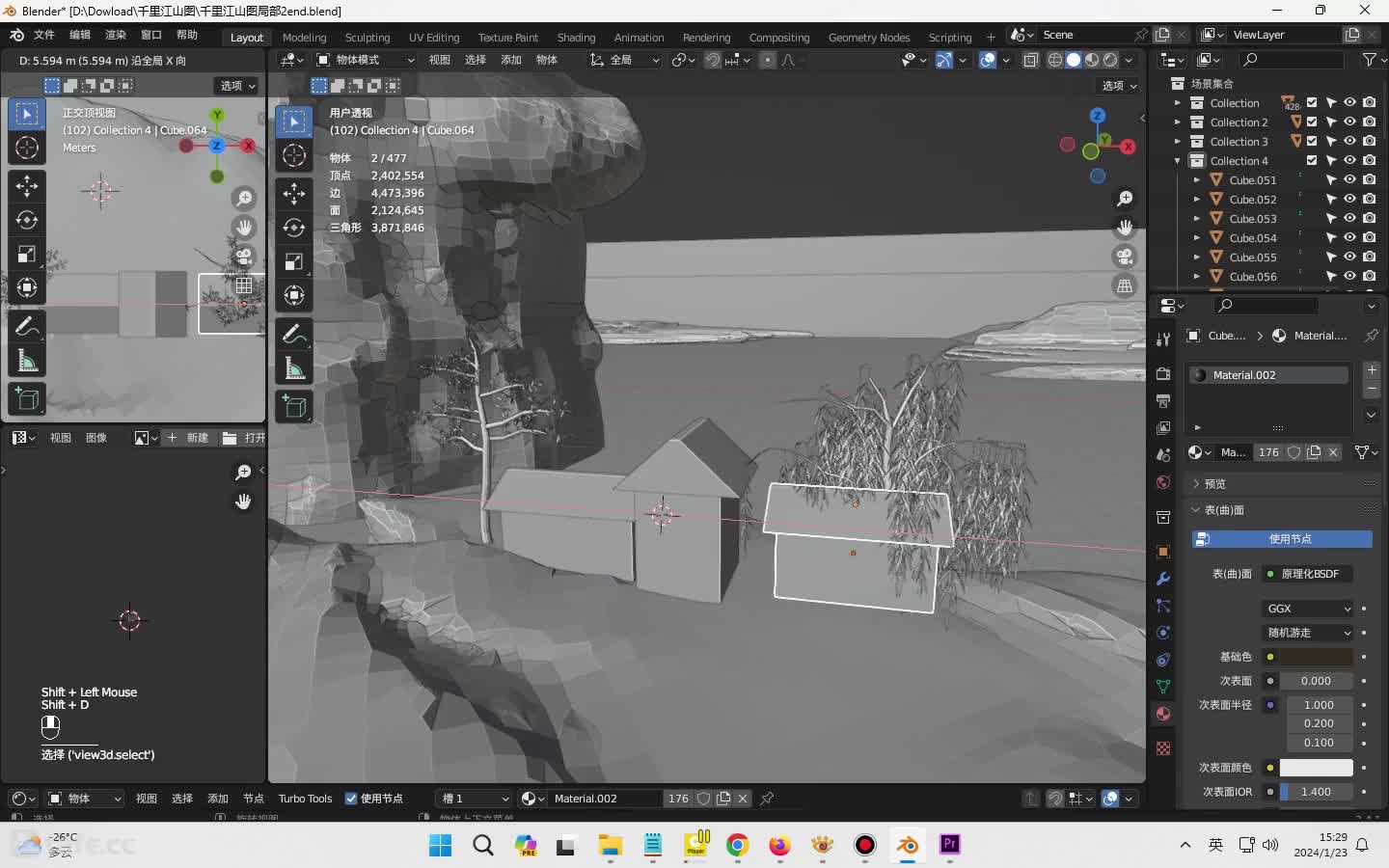Open the 渲染 menu
The image size is (1389, 868).
(116, 35)
